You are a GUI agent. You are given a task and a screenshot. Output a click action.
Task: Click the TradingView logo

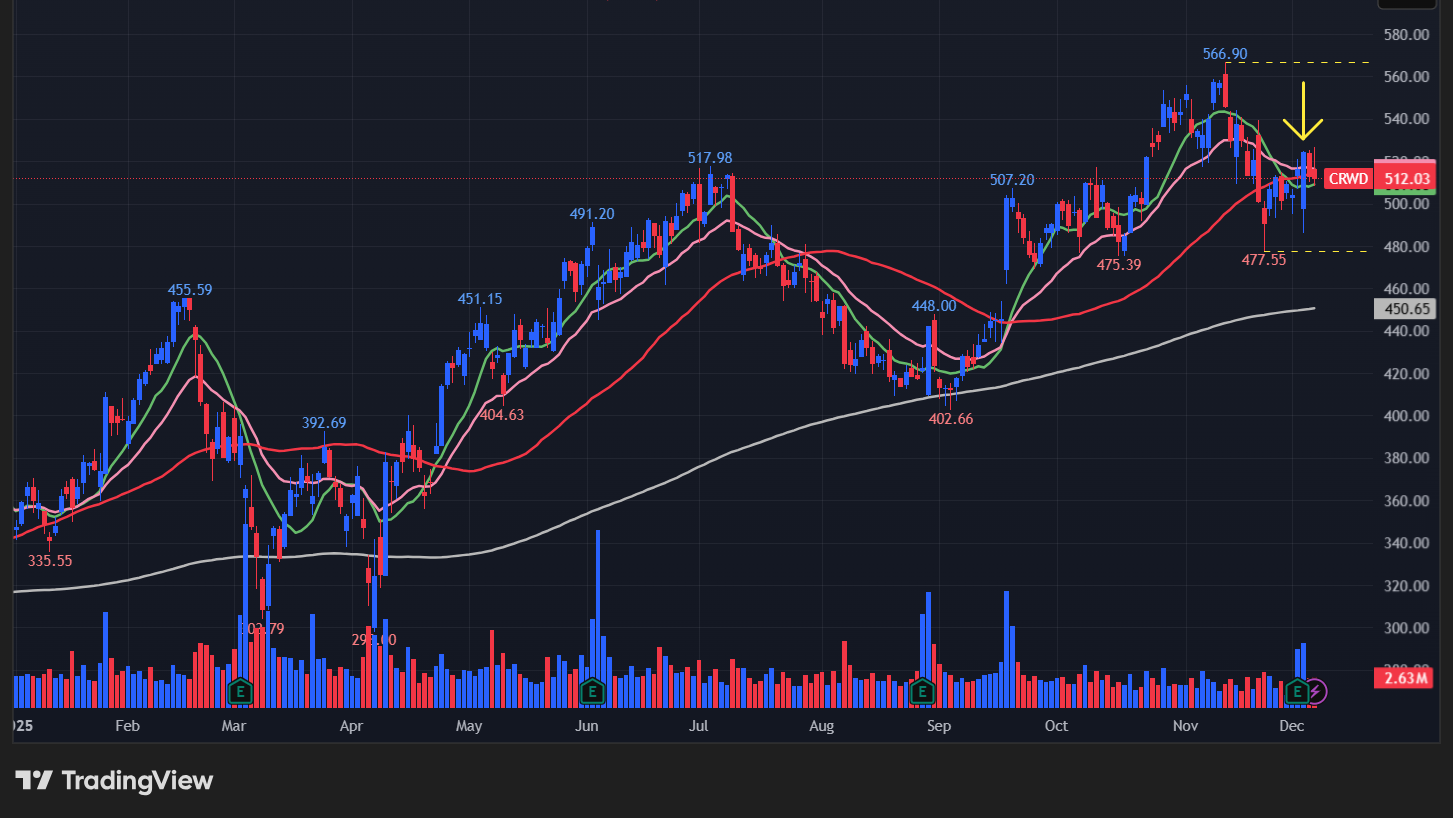click(114, 780)
